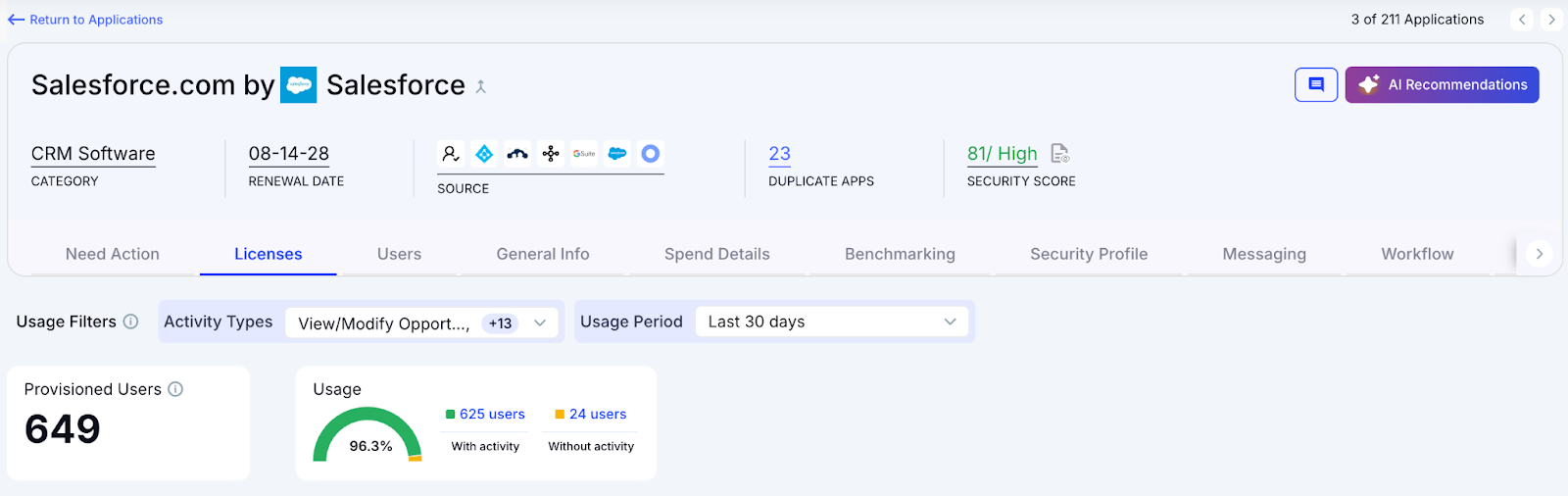This screenshot has height=496, width=1568.
Task: Click the Salesforce cloud source icon
Action: (x=617, y=153)
